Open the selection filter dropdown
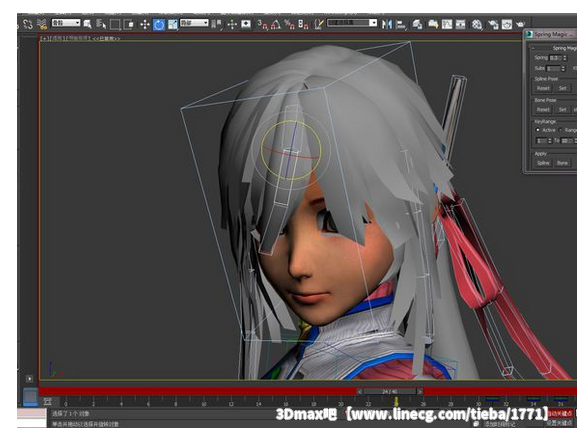 (x=66, y=23)
